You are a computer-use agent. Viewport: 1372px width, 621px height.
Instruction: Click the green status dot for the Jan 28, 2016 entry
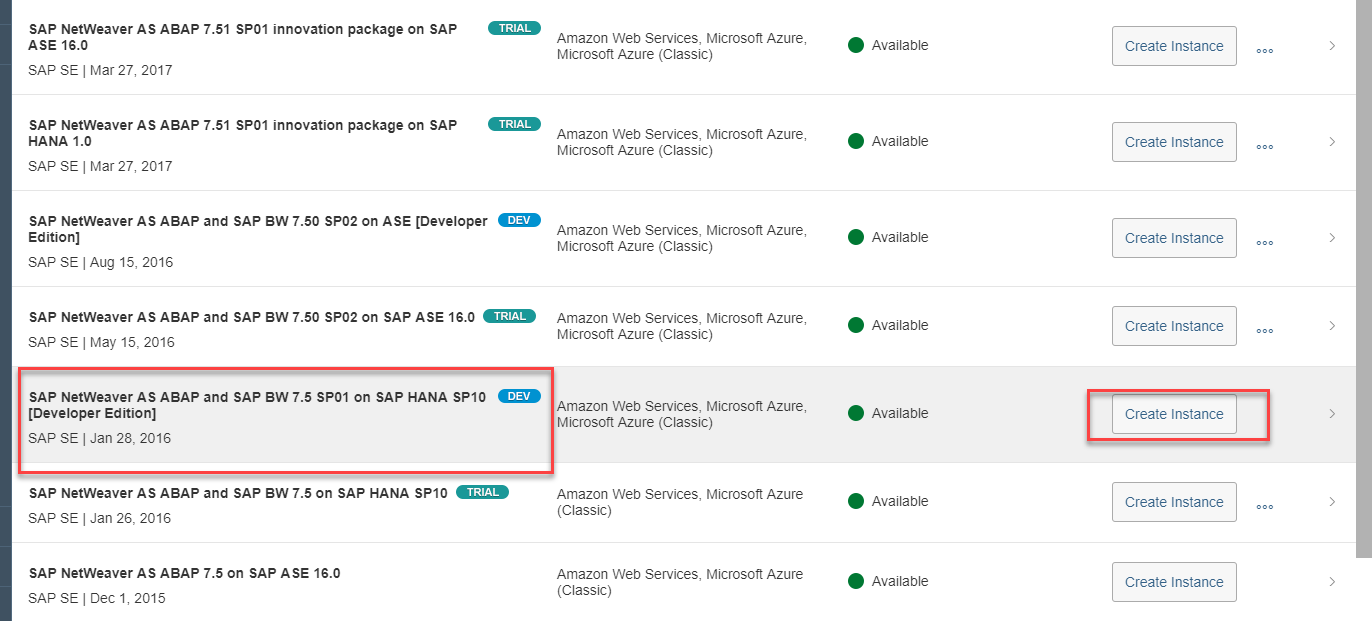pos(856,413)
